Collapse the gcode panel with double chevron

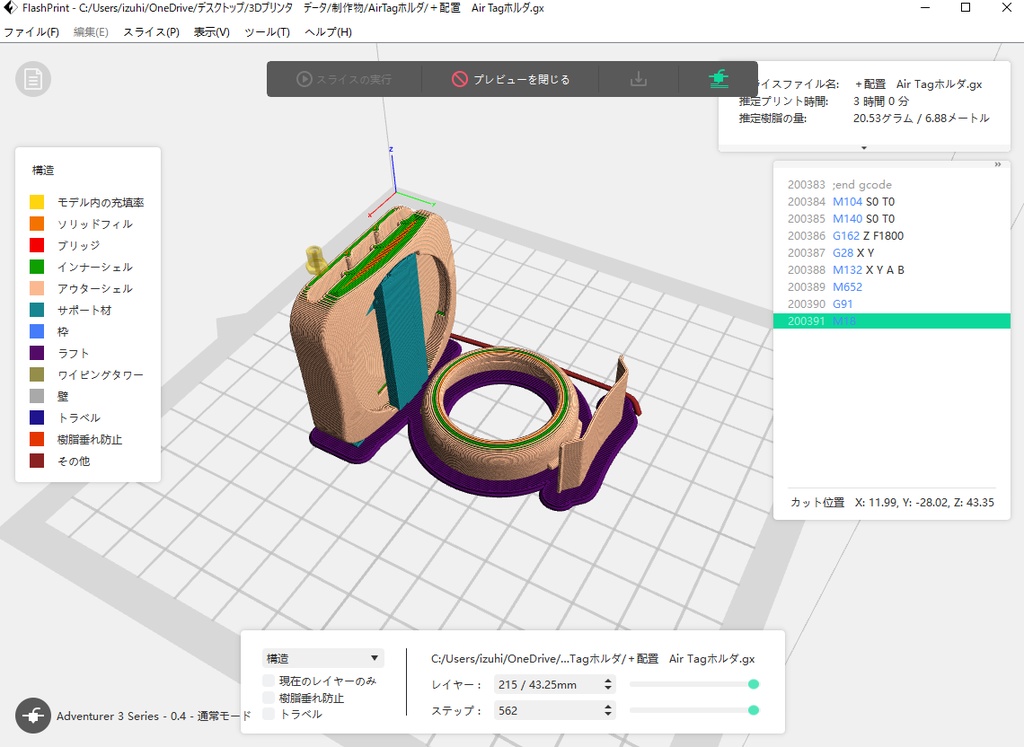(x=997, y=165)
